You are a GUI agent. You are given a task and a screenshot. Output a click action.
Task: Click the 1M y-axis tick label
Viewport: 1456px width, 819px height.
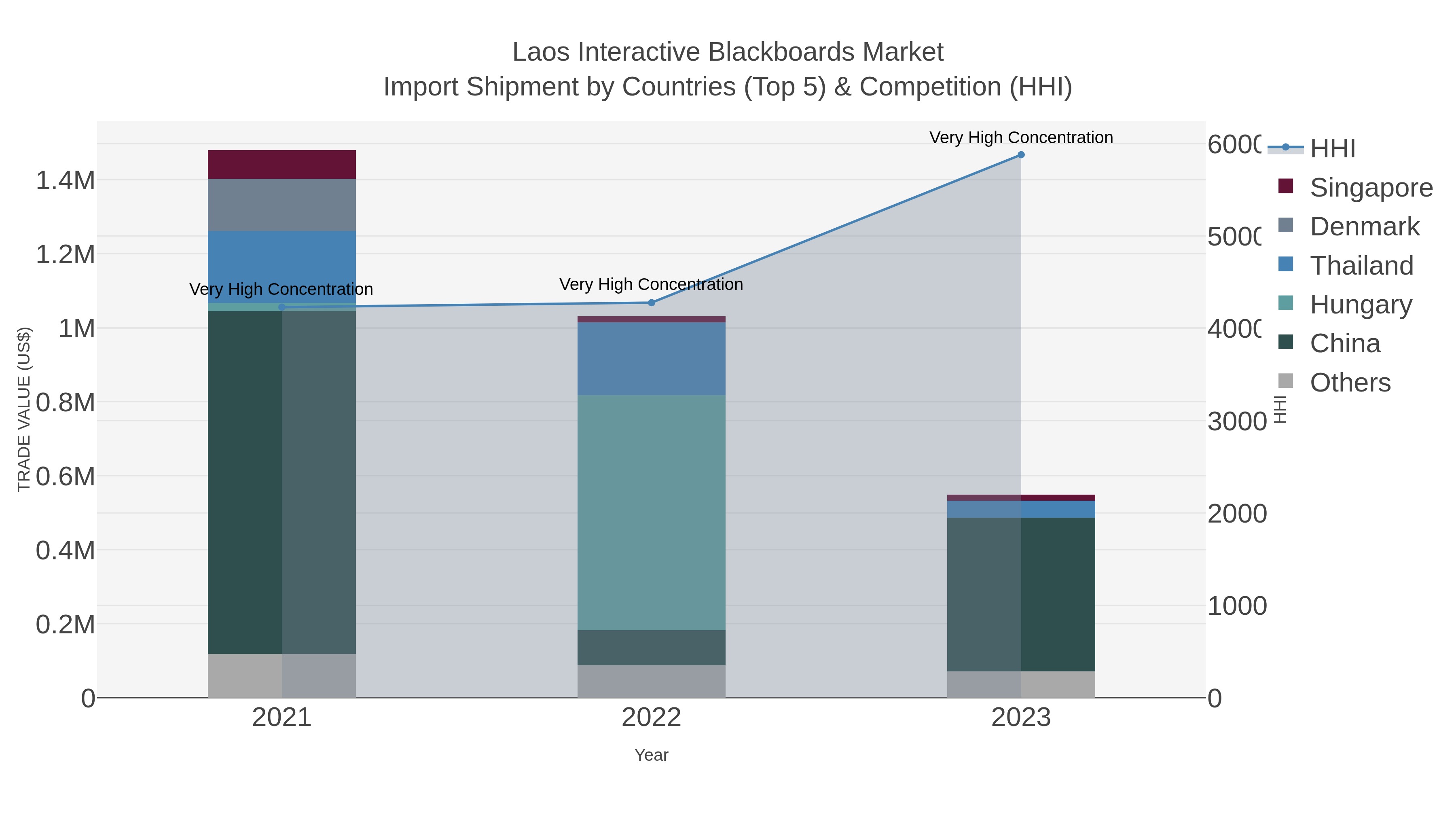77,329
